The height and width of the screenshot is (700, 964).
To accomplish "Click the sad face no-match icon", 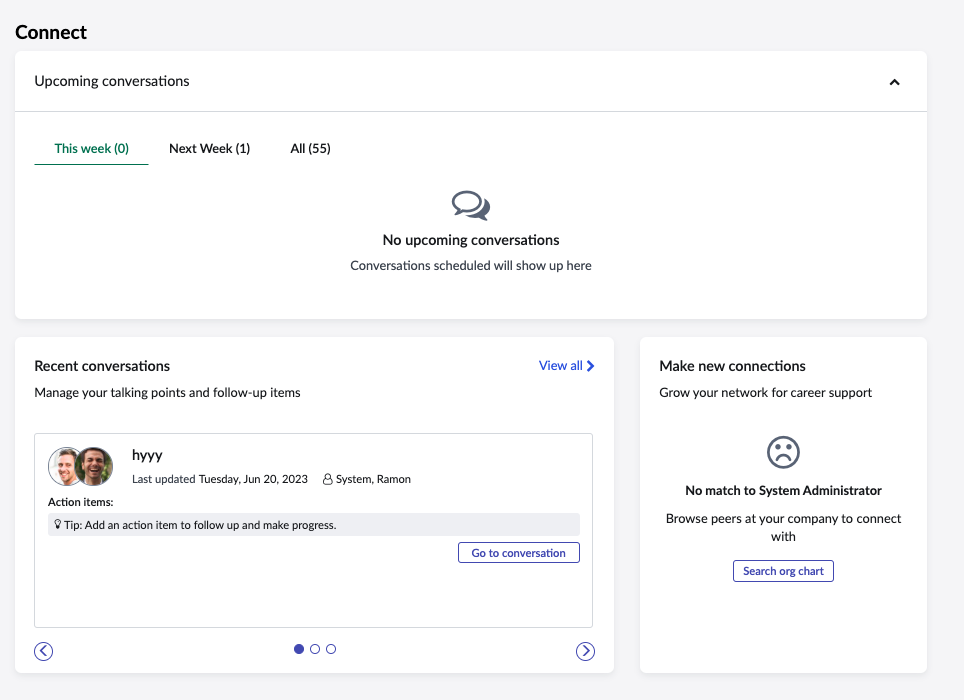I will (783, 452).
